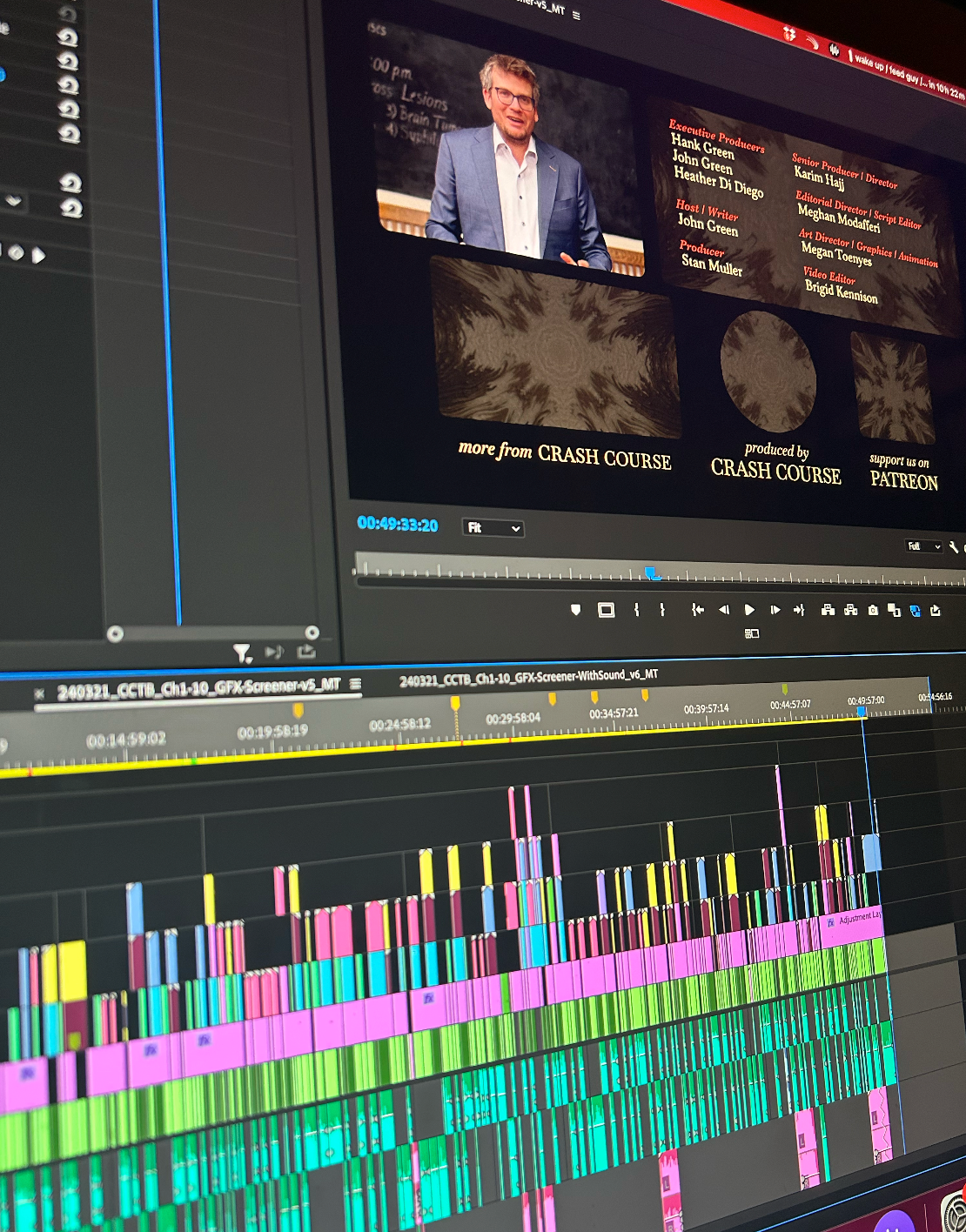Click the Extract button
Image resolution: width=966 pixels, height=1232 pixels.
pyautogui.click(x=851, y=610)
